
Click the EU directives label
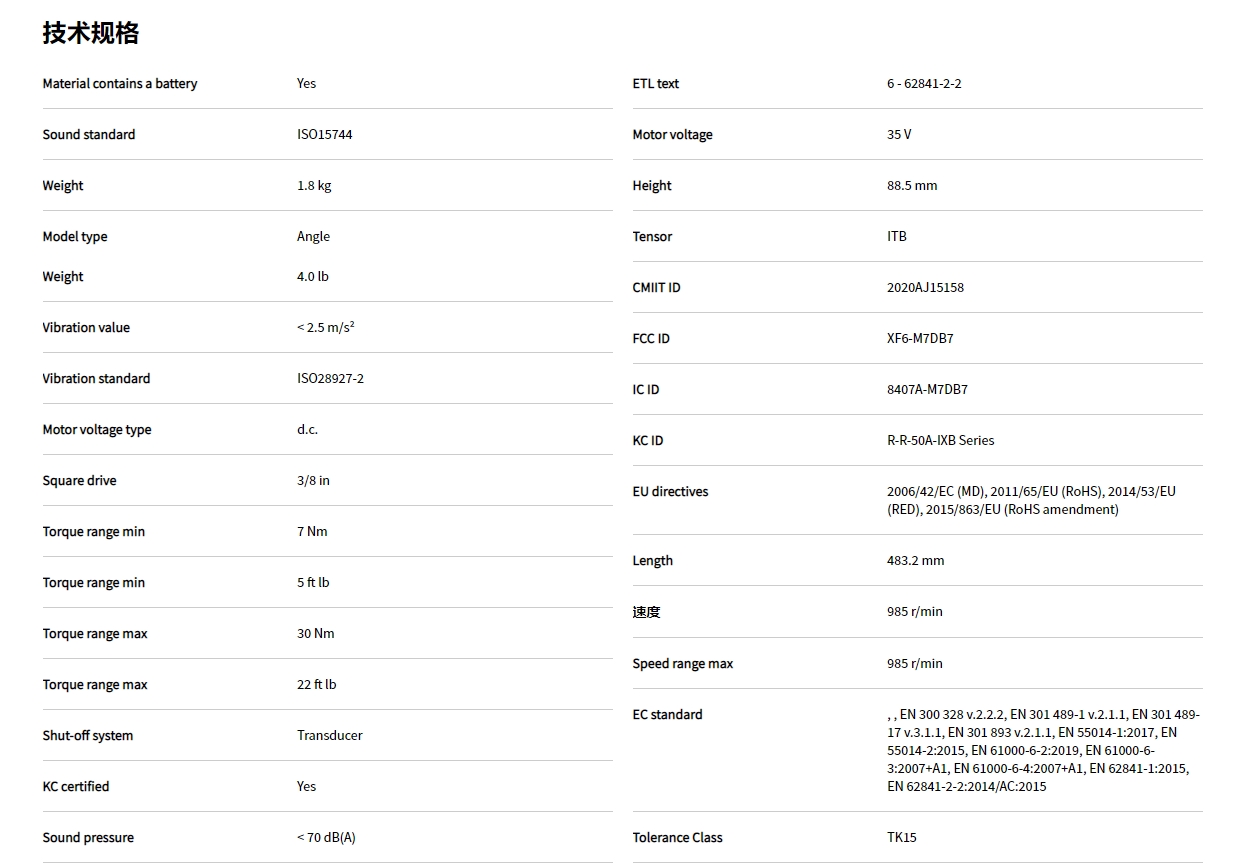pos(670,492)
